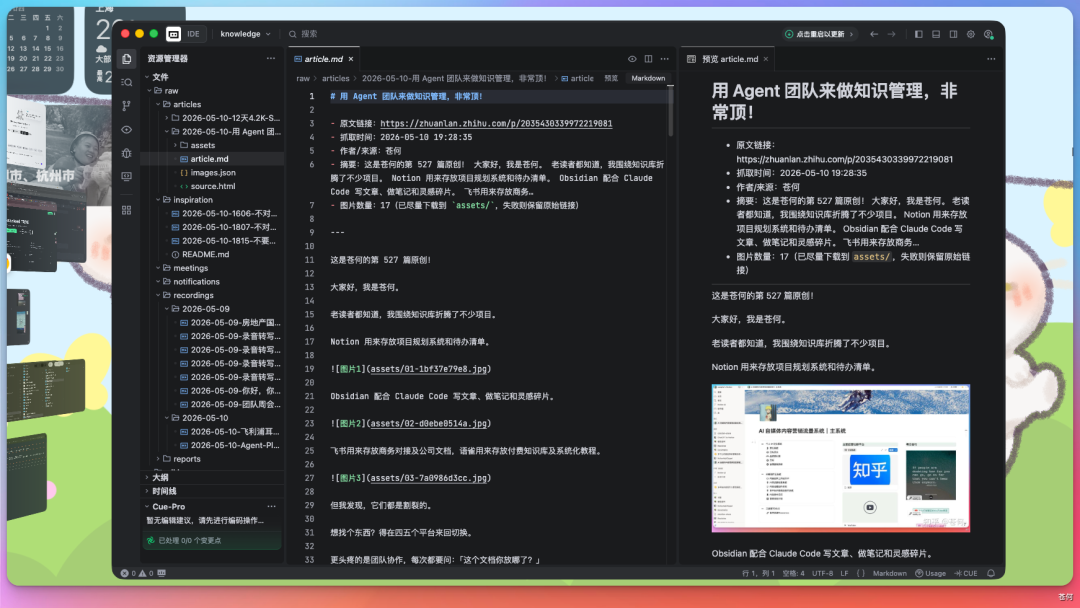Expand the 大纲 outline section

tap(214, 477)
